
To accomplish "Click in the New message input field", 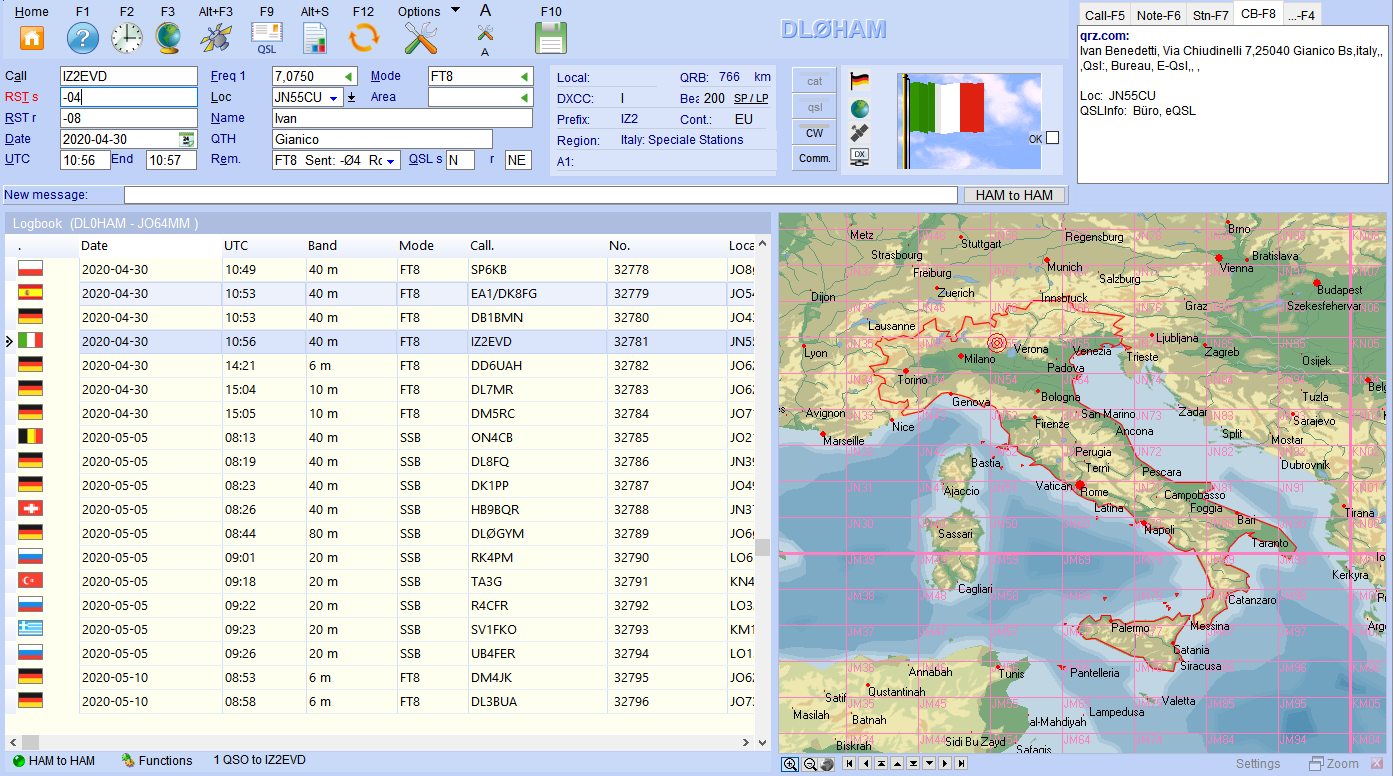I will click(540, 195).
